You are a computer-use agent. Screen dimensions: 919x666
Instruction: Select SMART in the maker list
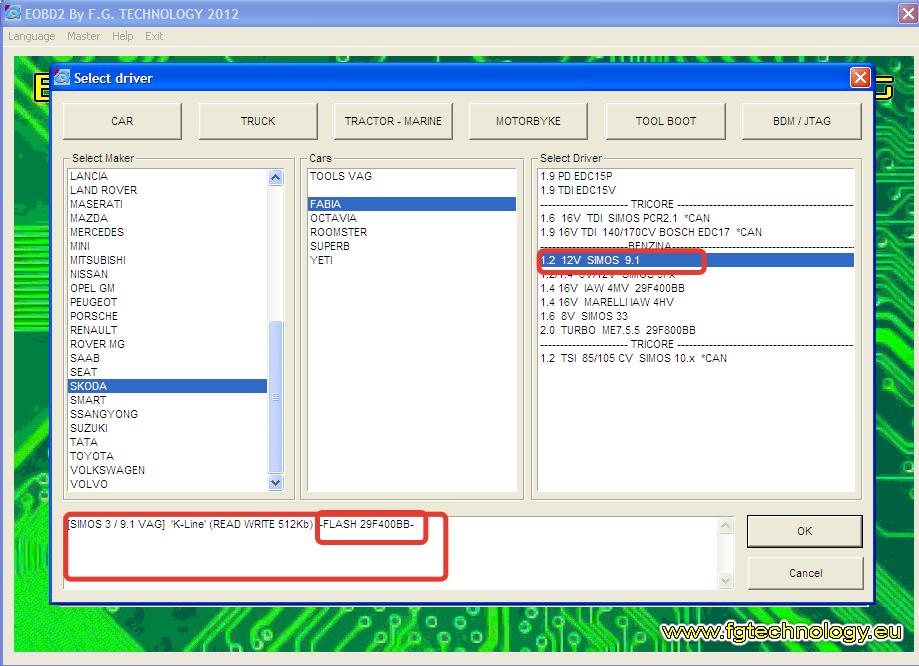(168, 400)
